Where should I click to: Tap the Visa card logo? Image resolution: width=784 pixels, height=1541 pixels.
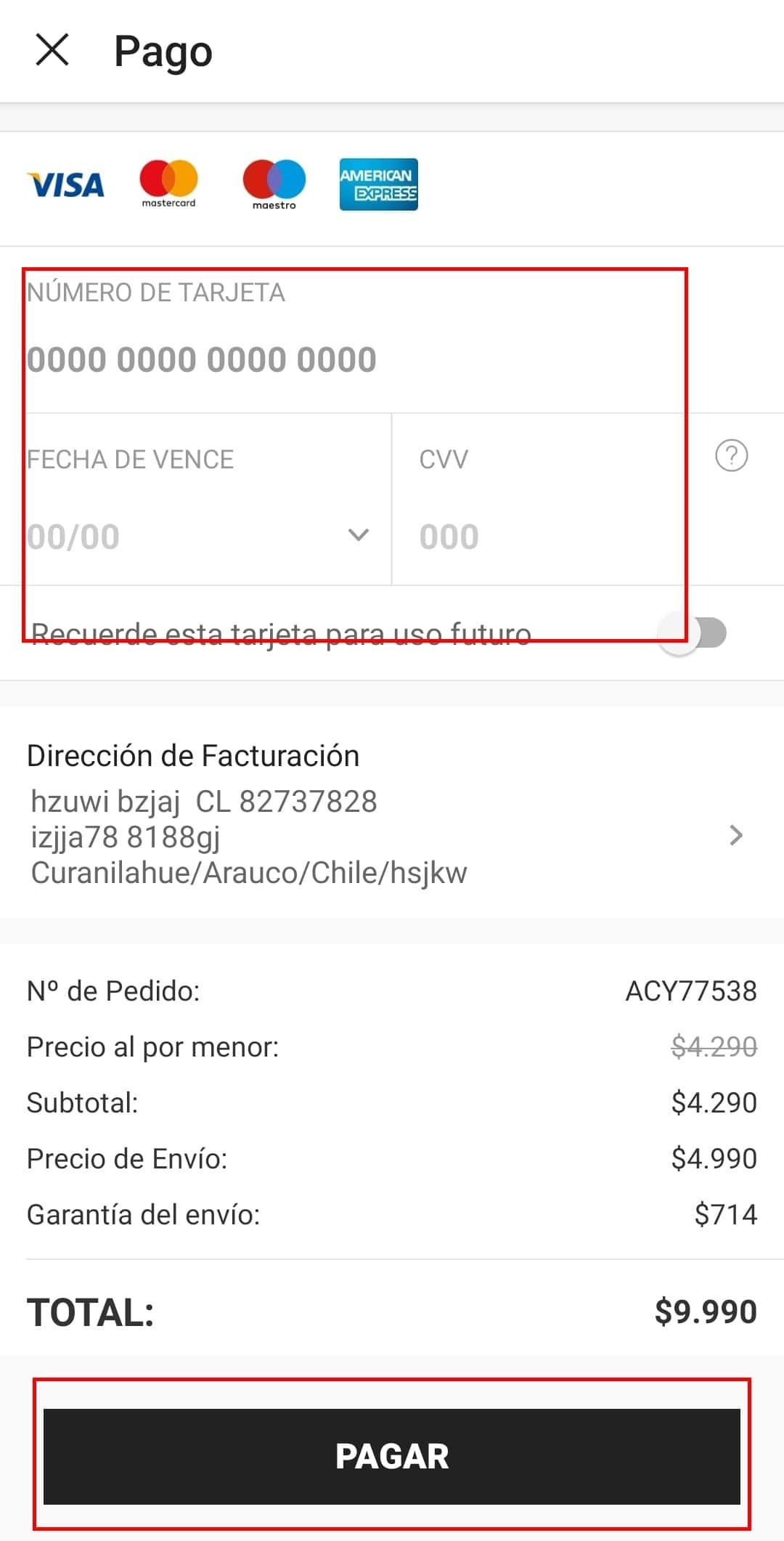pyautogui.click(x=66, y=185)
